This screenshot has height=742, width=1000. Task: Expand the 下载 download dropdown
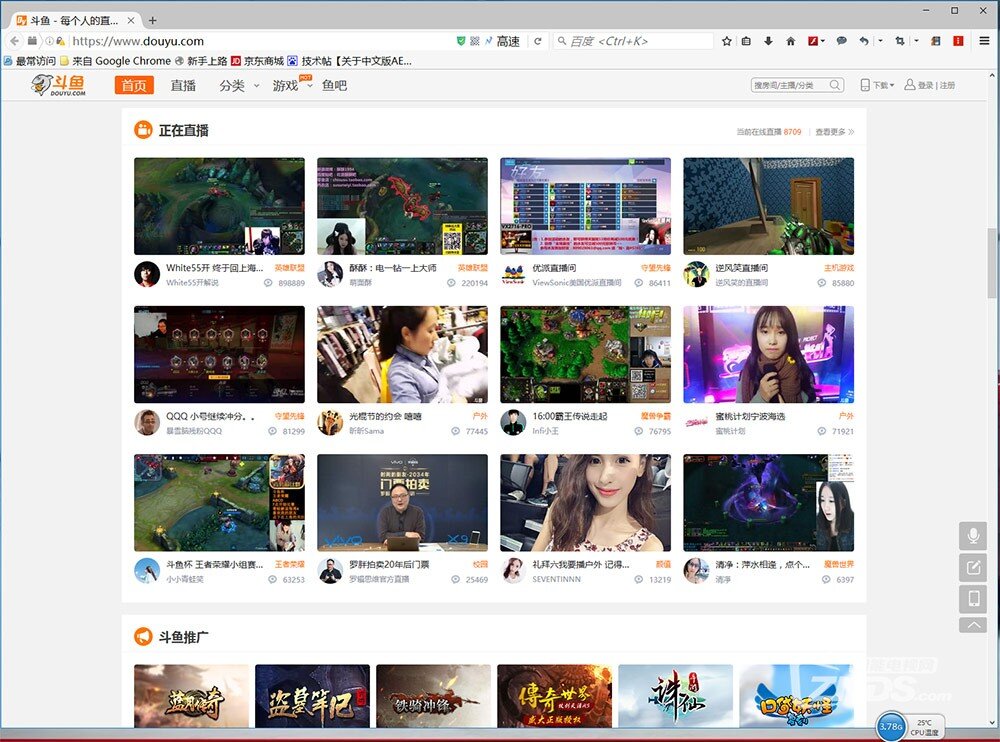877,85
